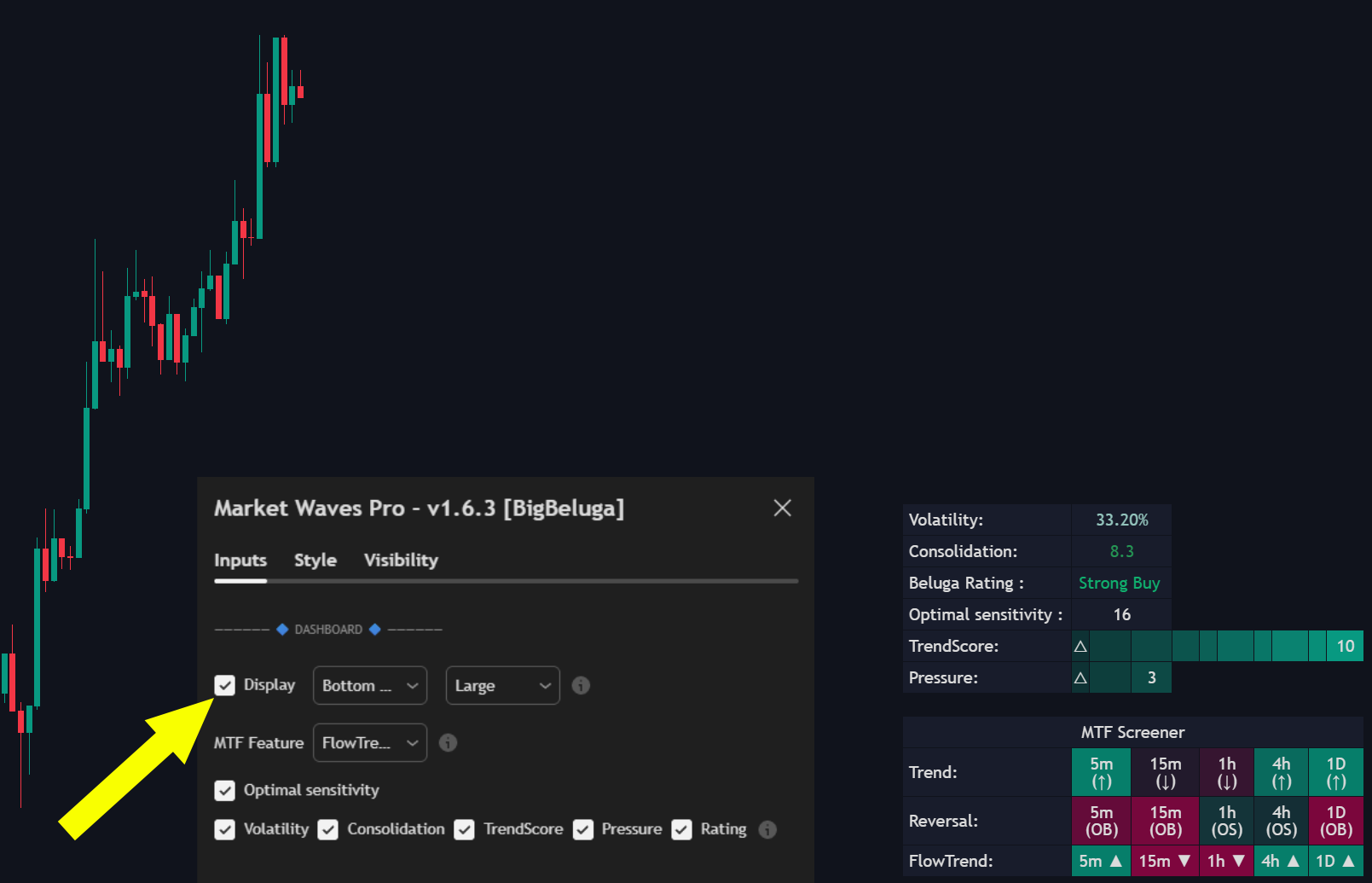Select the Consolidation 8.3 value

pyautogui.click(x=1121, y=551)
